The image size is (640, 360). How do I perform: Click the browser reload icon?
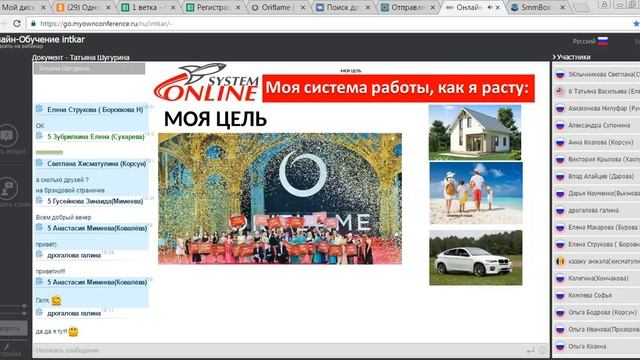[x=17, y=23]
